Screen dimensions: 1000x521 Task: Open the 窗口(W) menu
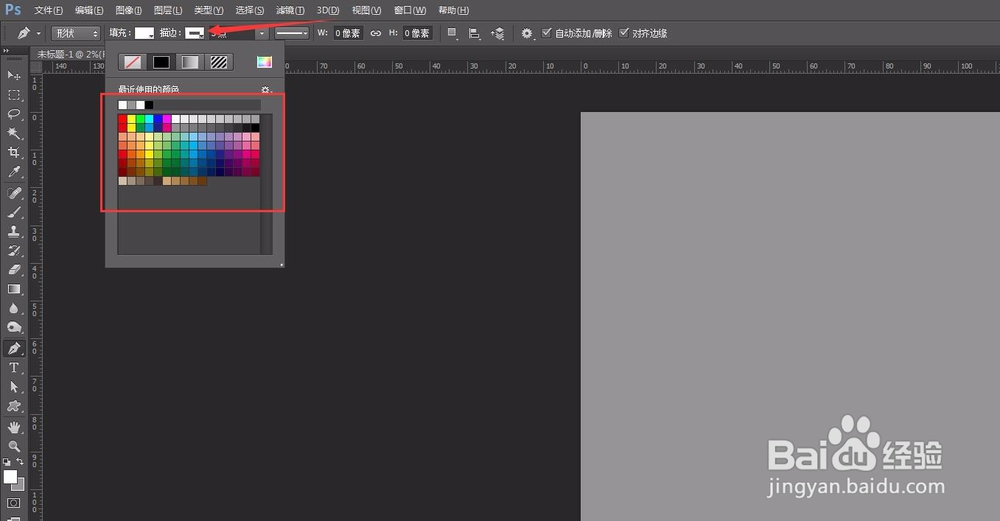[x=409, y=10]
